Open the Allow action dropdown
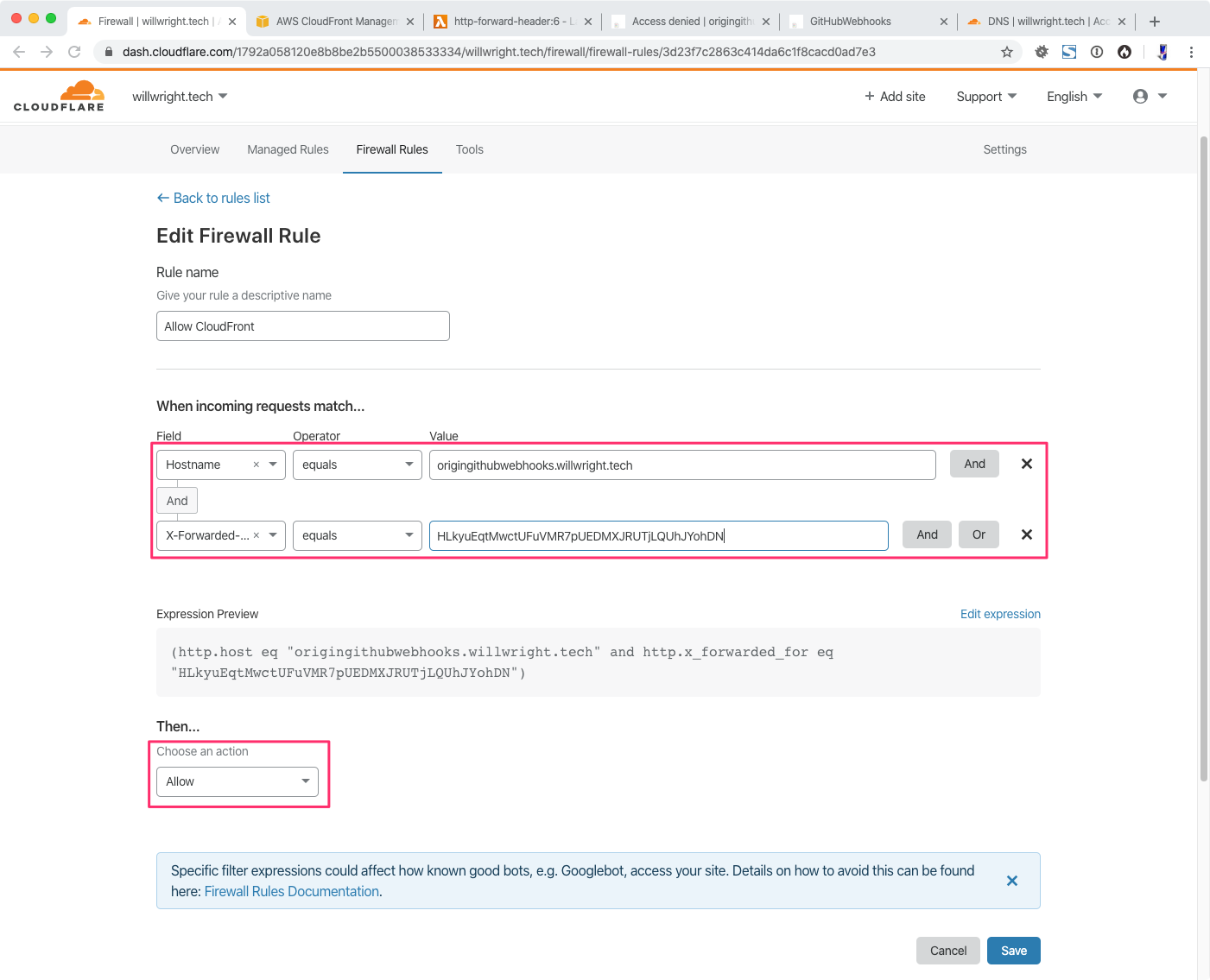Viewport: 1210px width, 980px height. point(238,781)
